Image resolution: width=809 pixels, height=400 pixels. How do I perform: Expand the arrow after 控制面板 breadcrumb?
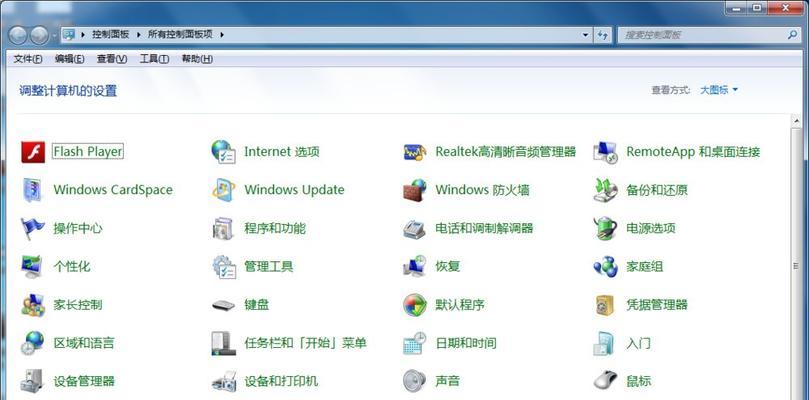(x=139, y=35)
